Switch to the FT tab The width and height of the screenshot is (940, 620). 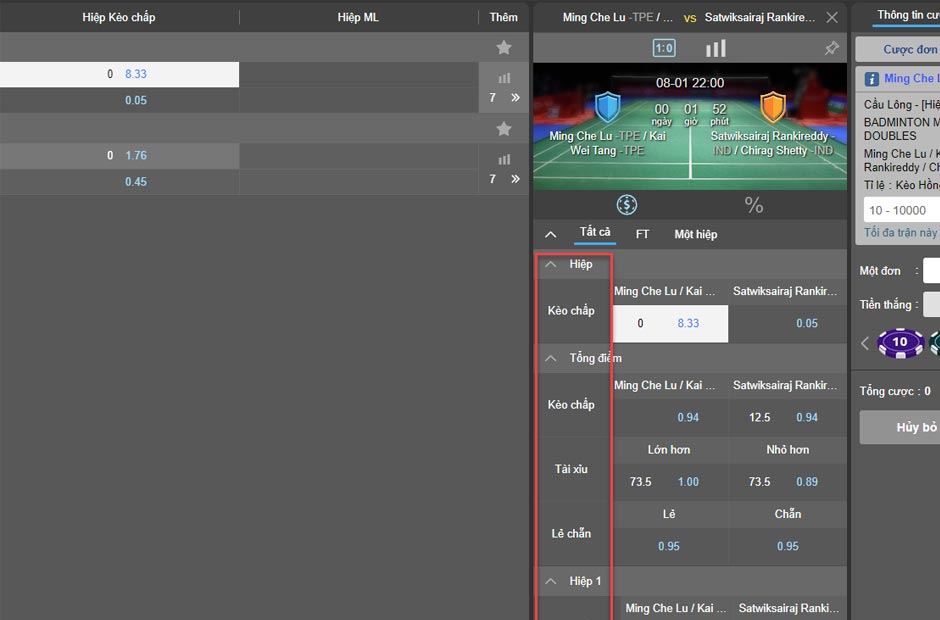pos(642,234)
